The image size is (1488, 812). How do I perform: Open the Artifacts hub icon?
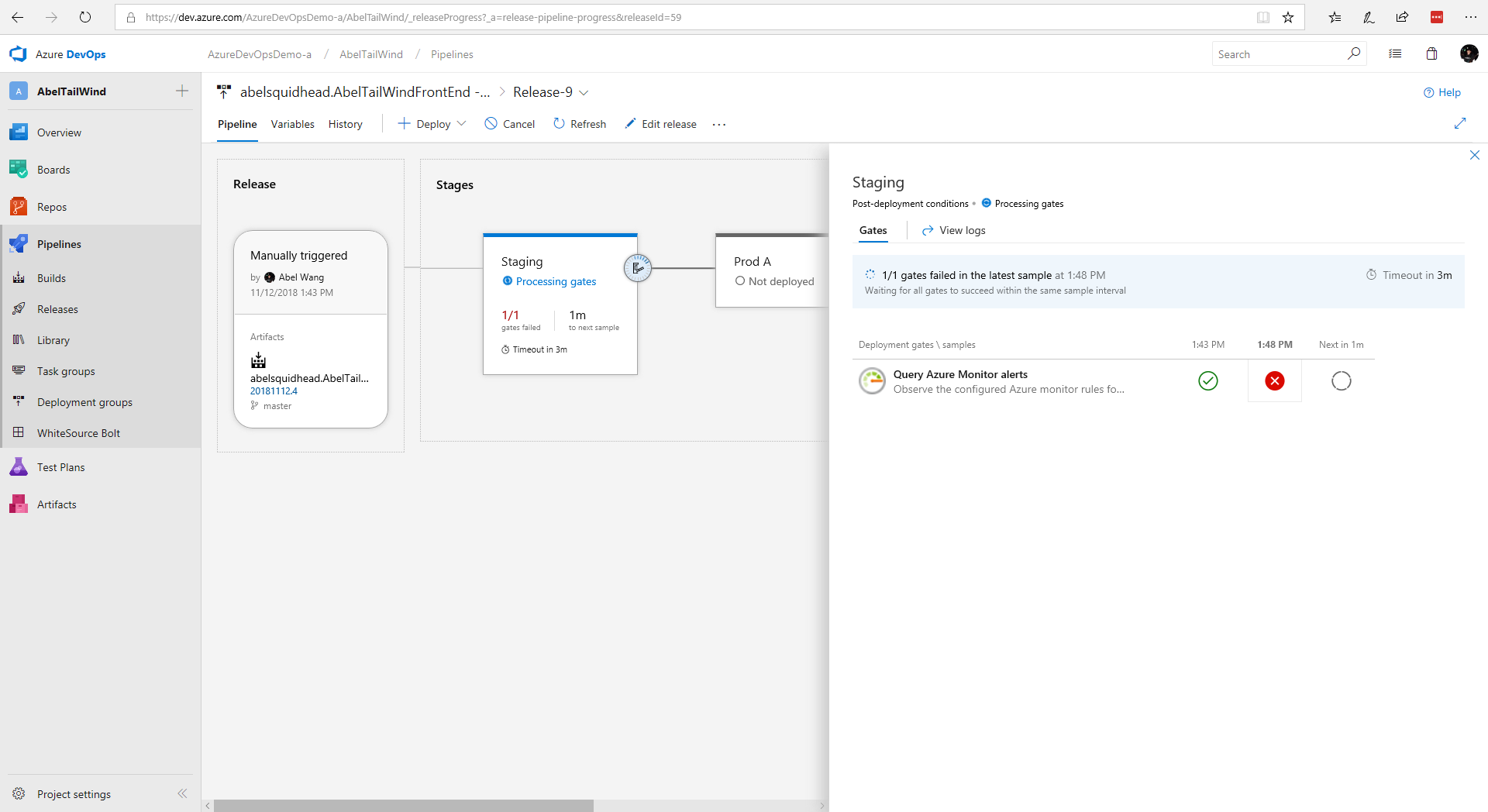[19, 504]
